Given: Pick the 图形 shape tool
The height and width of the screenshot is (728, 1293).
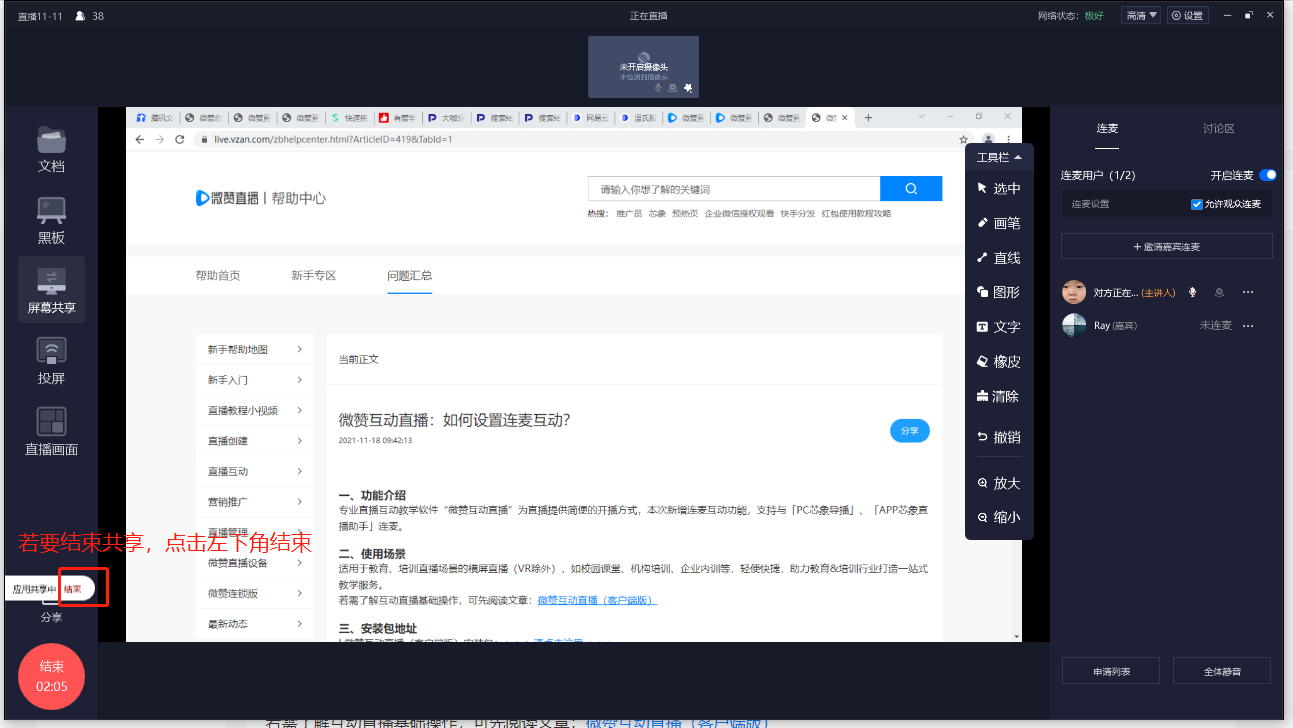Looking at the screenshot, I should coord(999,292).
